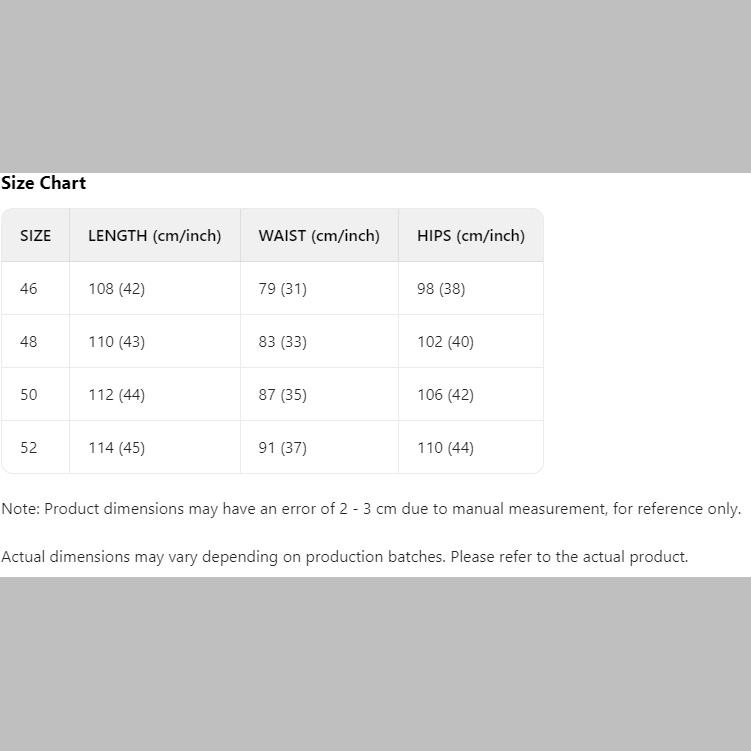Select the size 50 cell

point(29,395)
